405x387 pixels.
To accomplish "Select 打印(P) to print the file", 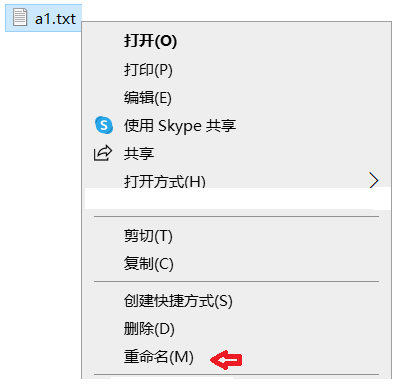I will pos(148,70).
